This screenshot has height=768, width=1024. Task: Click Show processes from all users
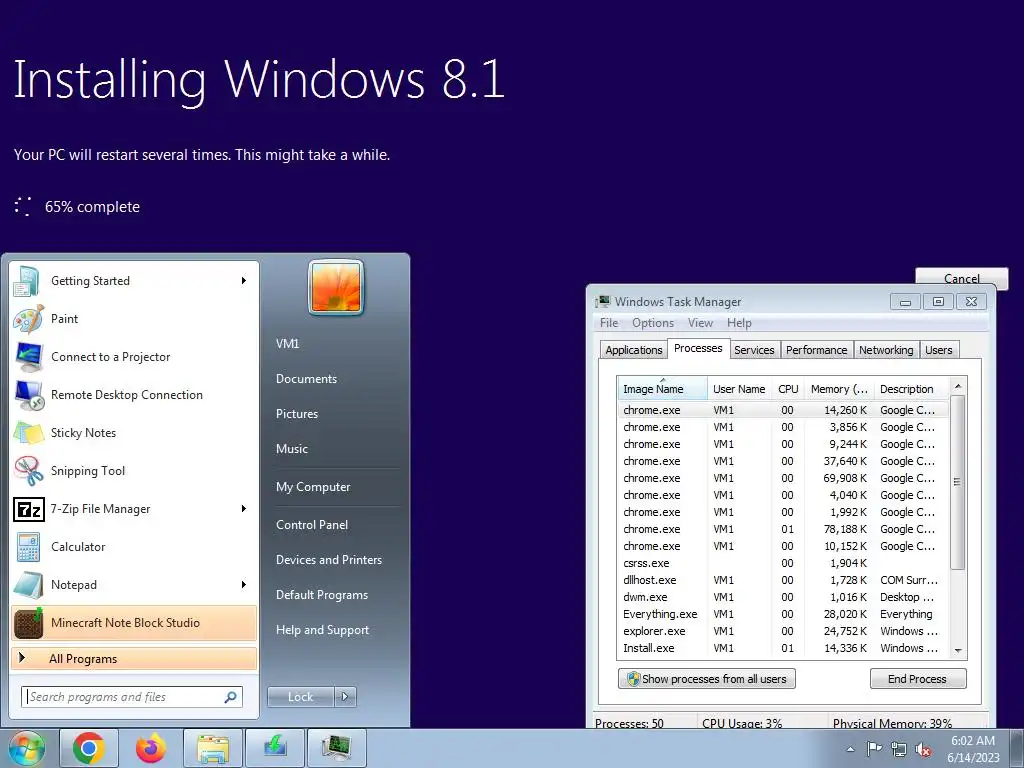coord(707,679)
